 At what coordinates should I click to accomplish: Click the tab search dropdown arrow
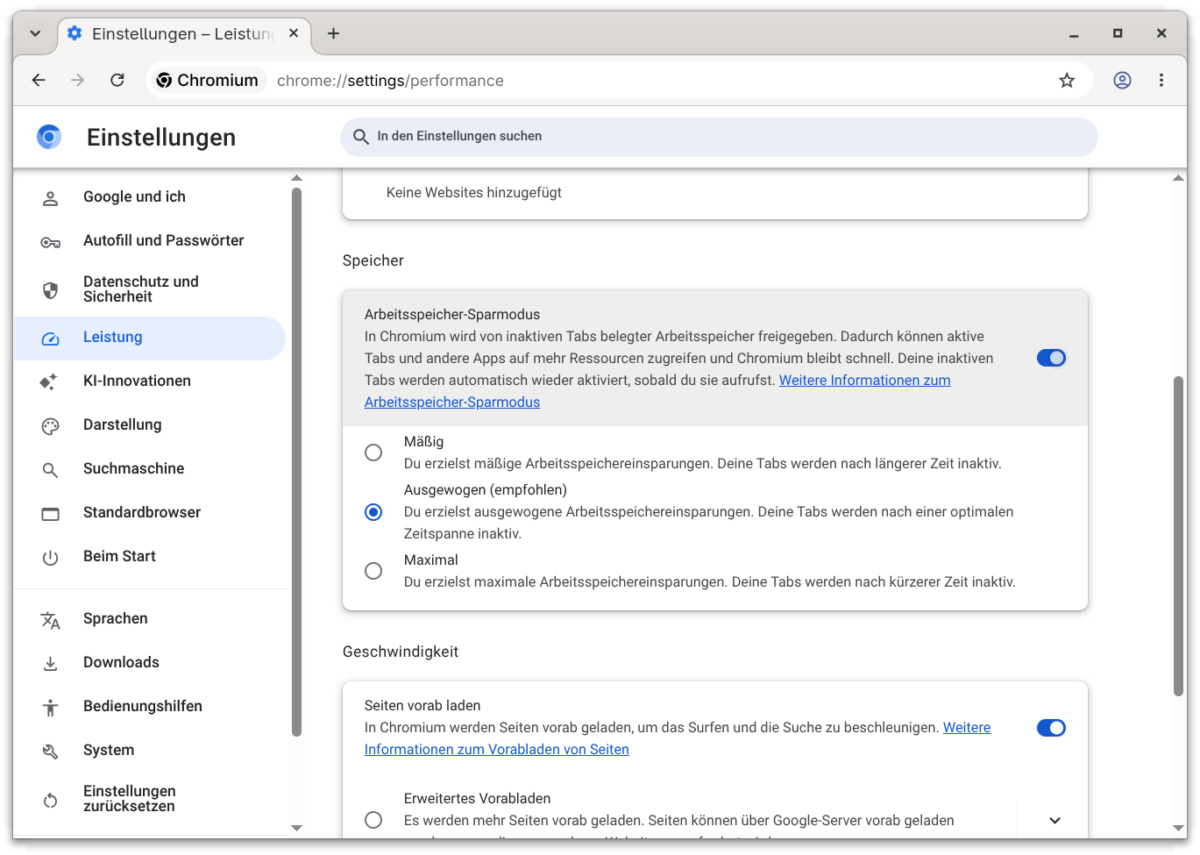[x=35, y=33]
